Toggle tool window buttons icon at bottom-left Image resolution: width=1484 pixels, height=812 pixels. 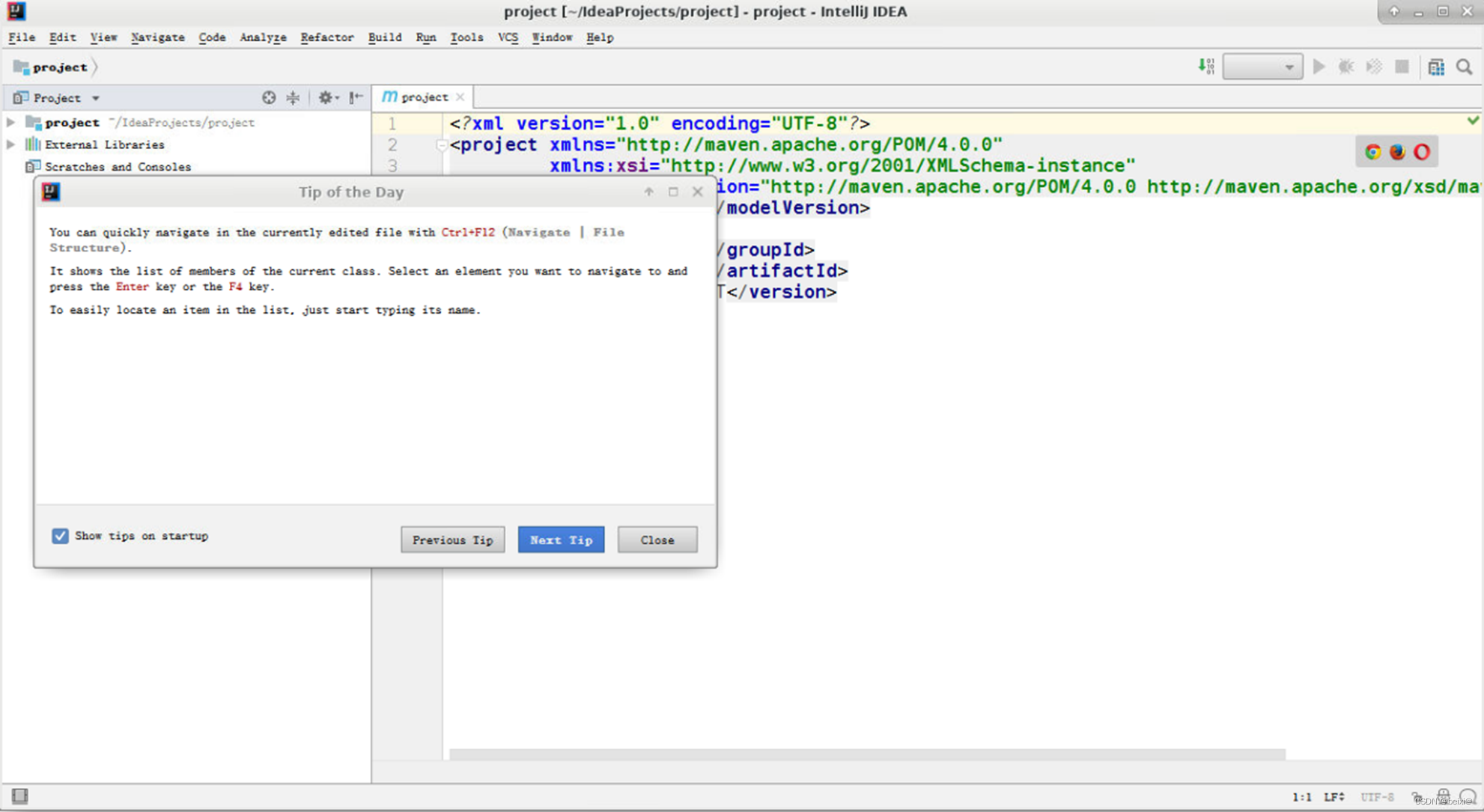(19, 796)
